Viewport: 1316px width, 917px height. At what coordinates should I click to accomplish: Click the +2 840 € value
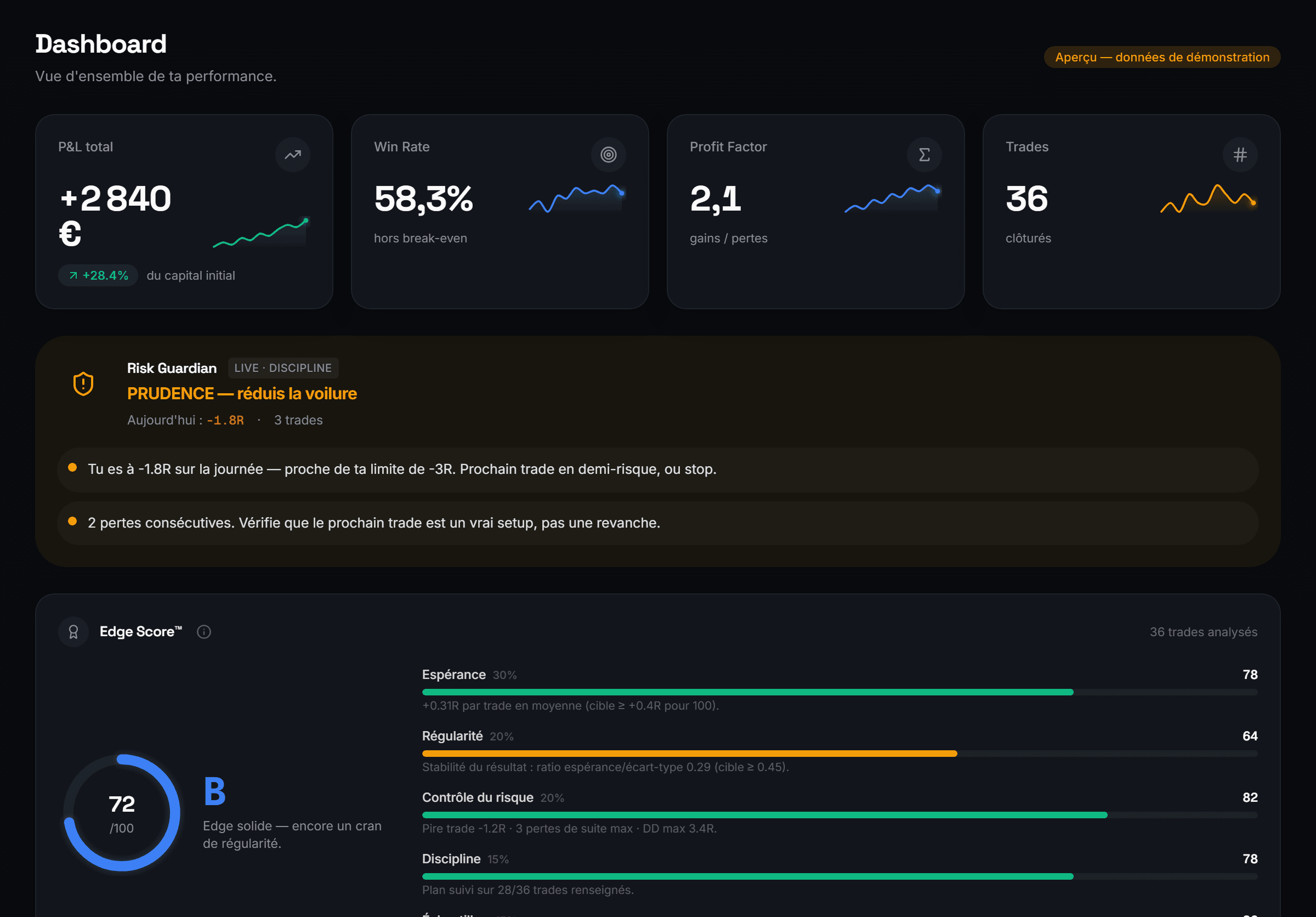tap(115, 216)
